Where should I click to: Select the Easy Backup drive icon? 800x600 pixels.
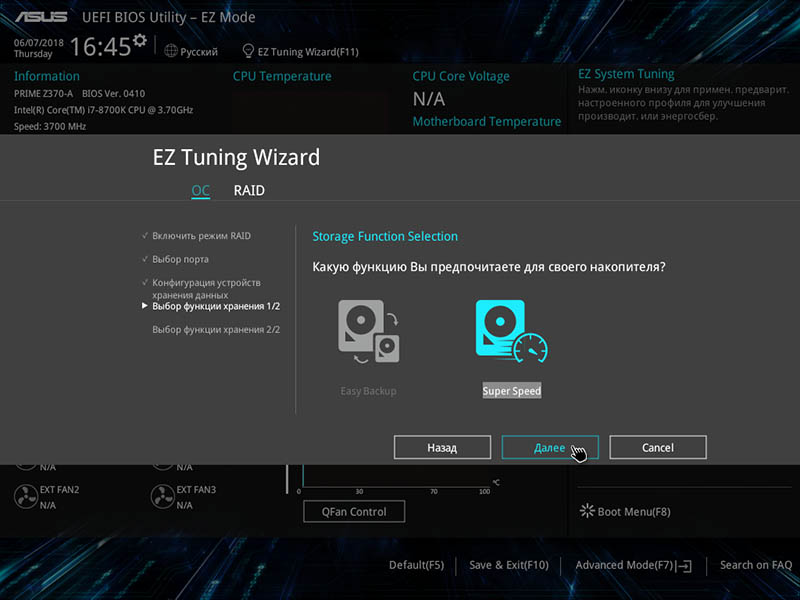click(369, 332)
